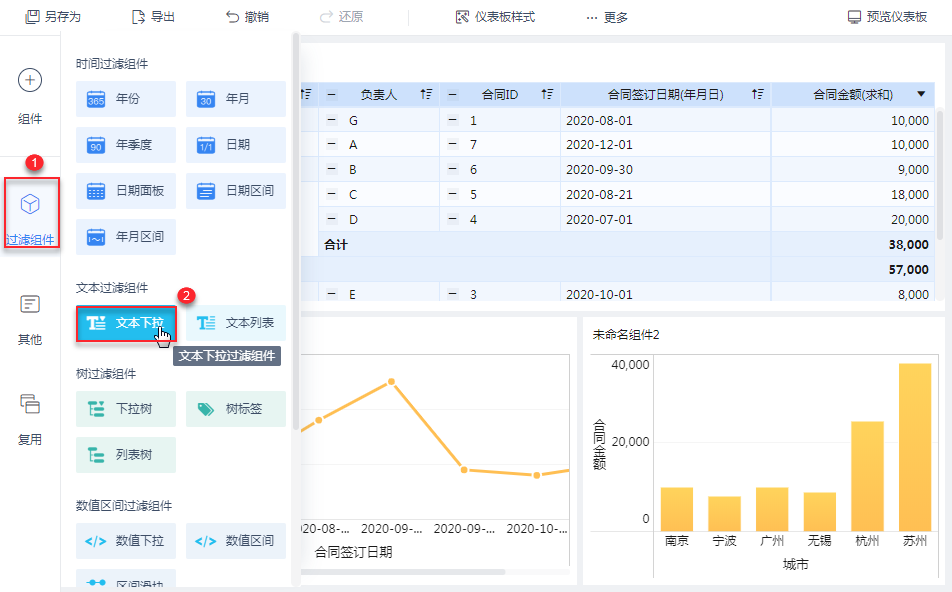The width and height of the screenshot is (952, 592).
Task: Sort by the 负责人 column sort icon
Action: [x=426, y=94]
